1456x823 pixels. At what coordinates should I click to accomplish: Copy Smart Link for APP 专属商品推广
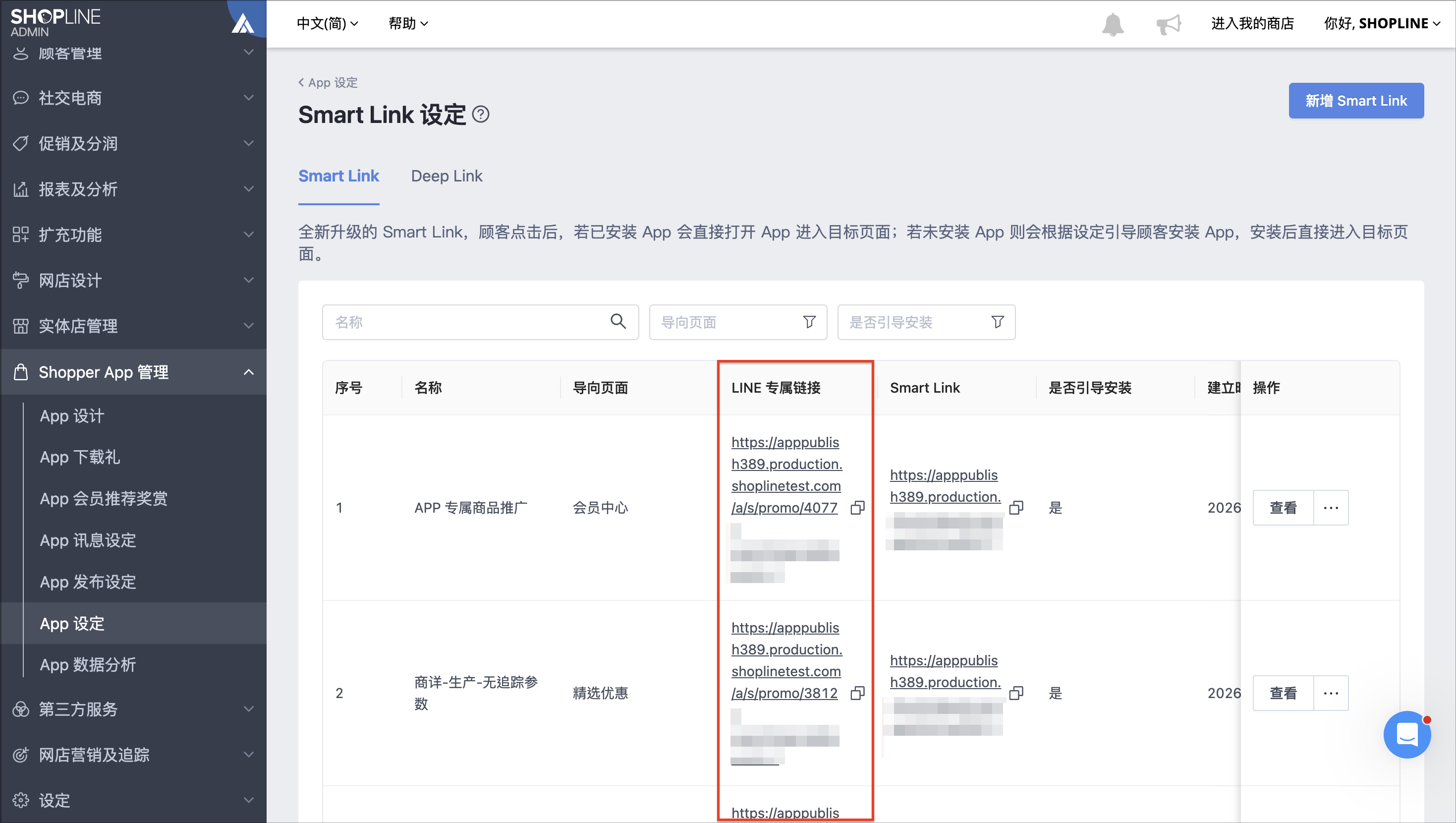point(1016,507)
